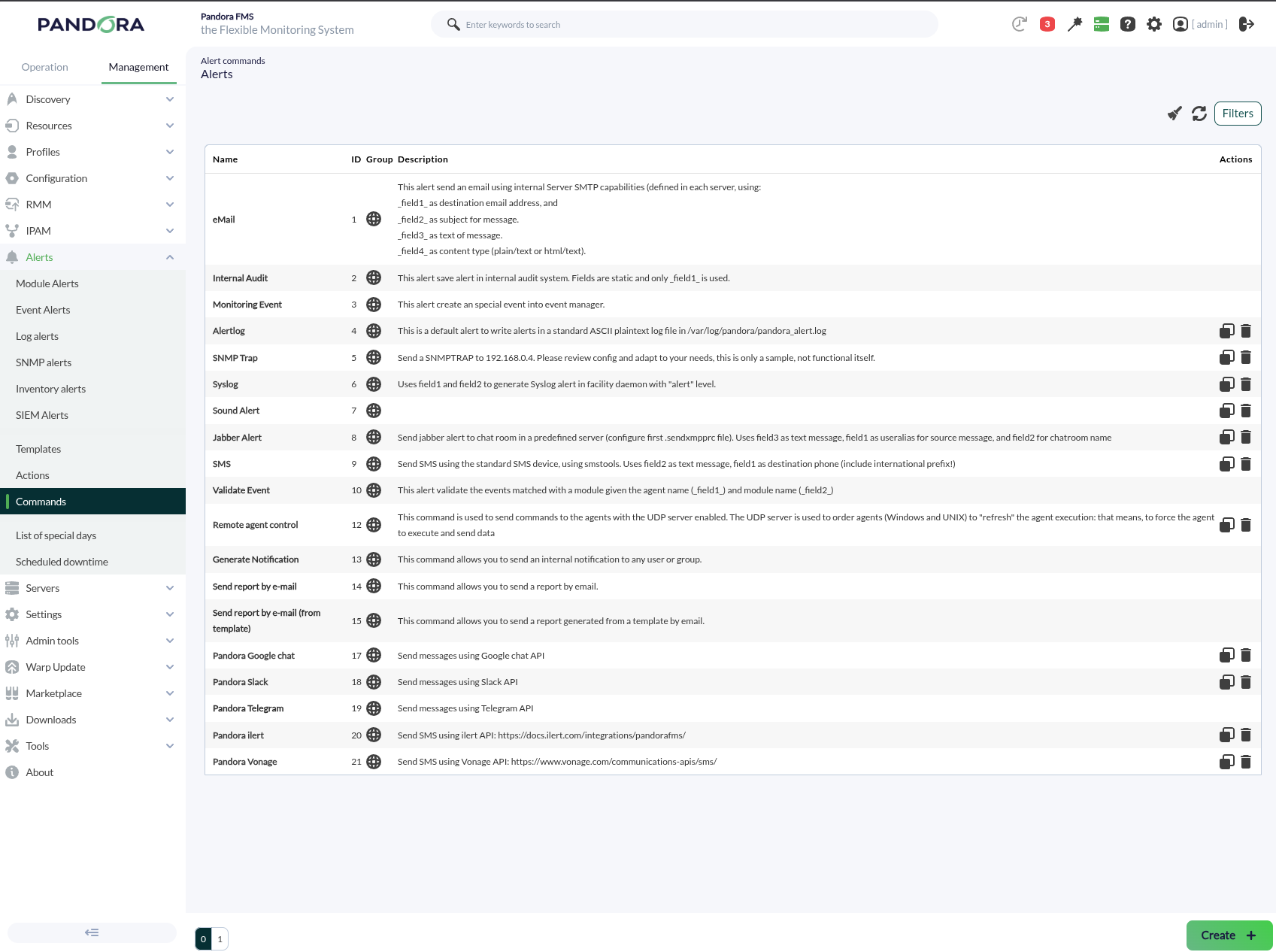Open the tools wand icon in header
The image size is (1276, 952).
pos(1074,24)
